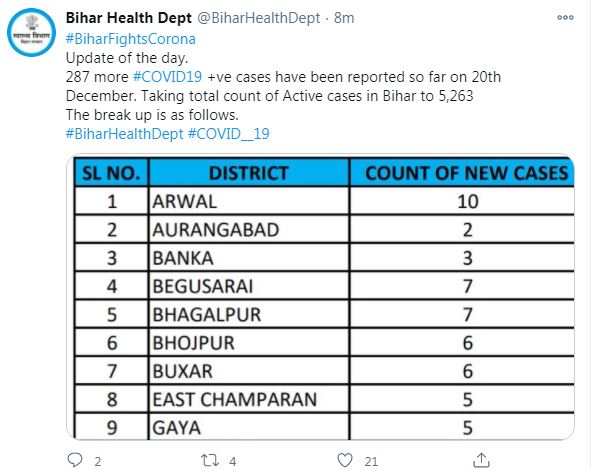The image size is (594, 470).
Task: Click the Bihar Health Dept account name
Action: point(129,18)
